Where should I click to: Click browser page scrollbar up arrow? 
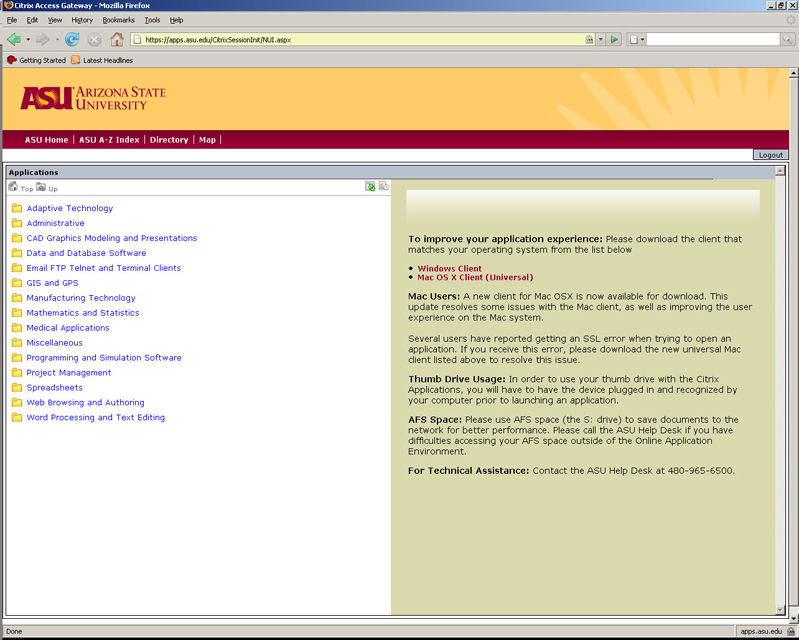[x=793, y=73]
